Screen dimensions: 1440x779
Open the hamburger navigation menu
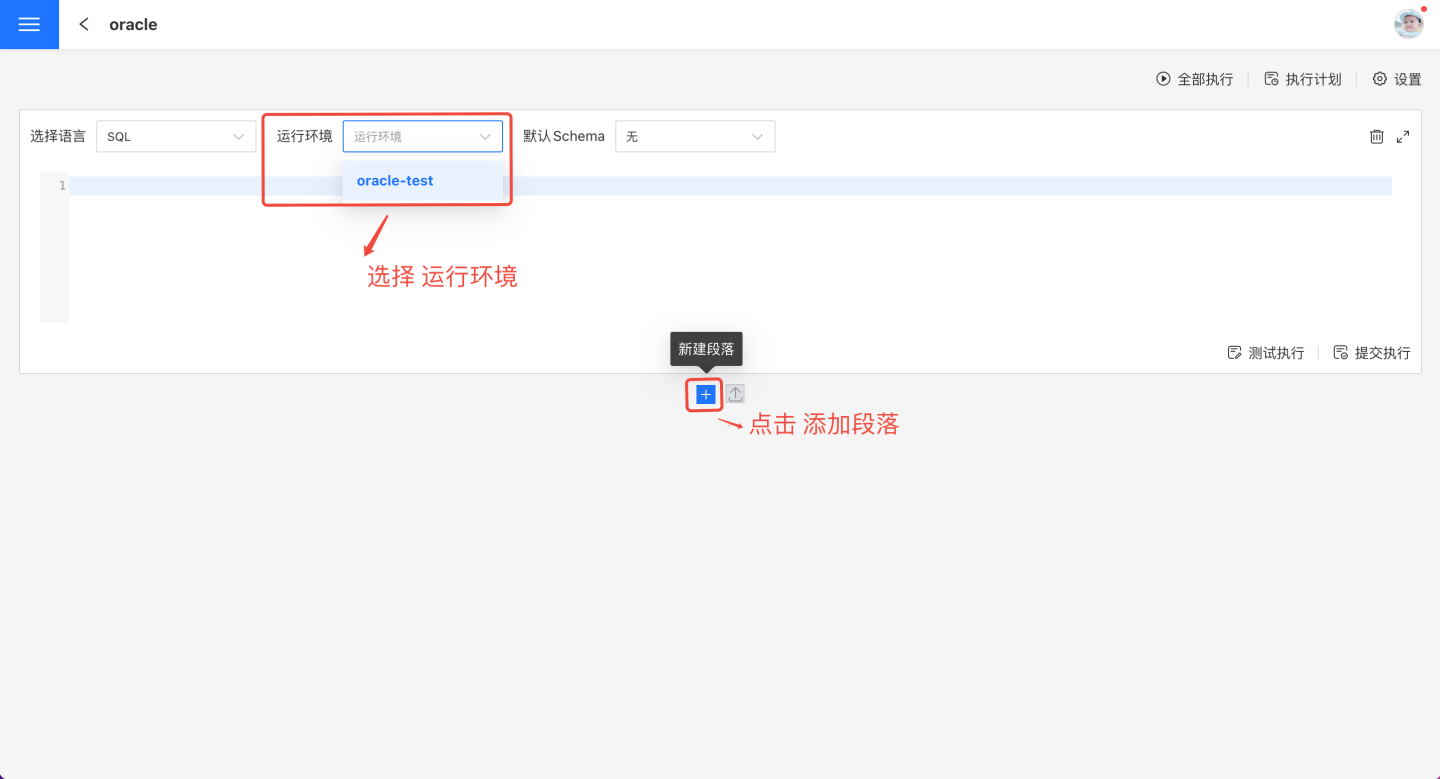pyautogui.click(x=29, y=24)
